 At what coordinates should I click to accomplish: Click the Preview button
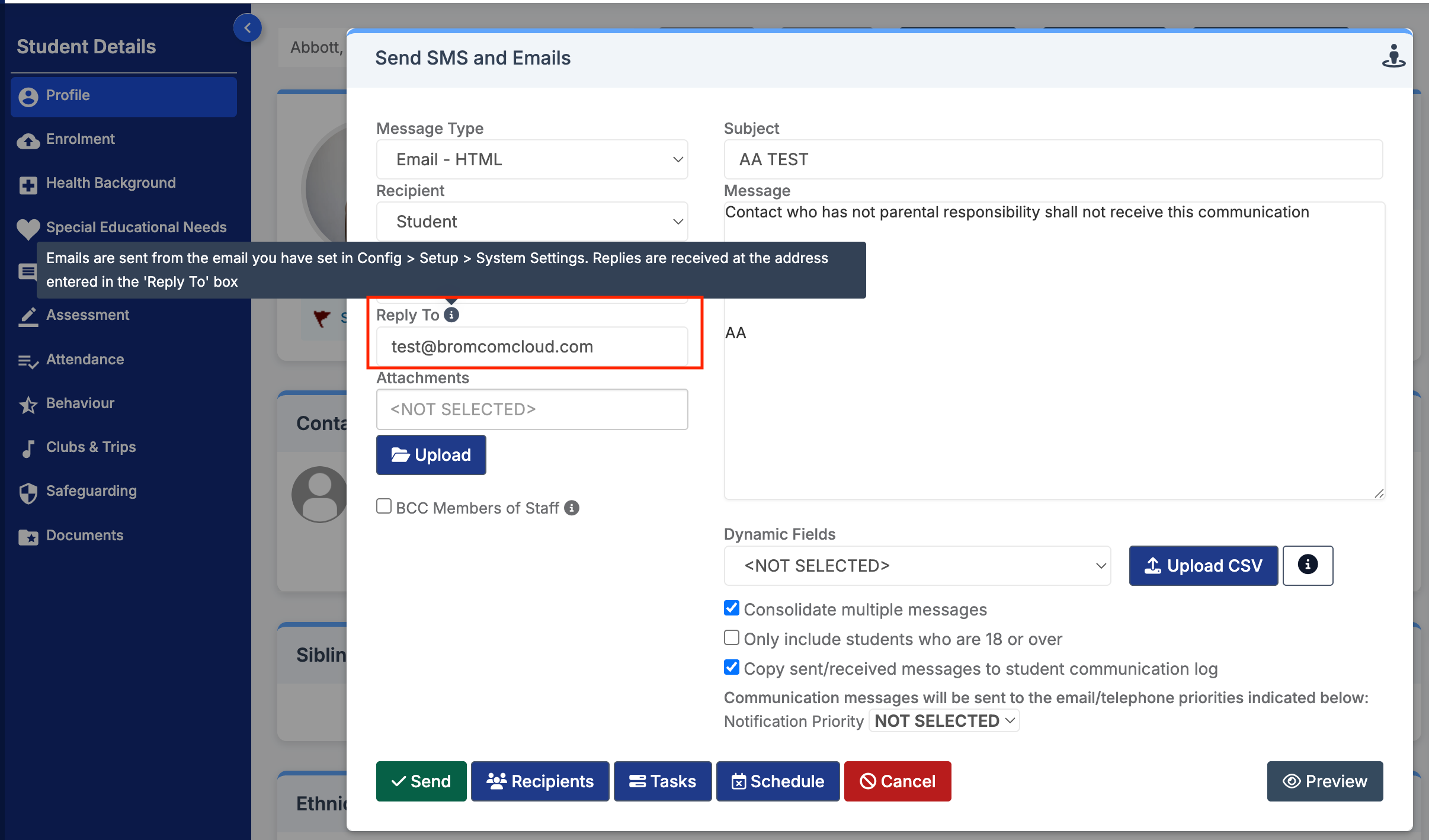[1325, 781]
